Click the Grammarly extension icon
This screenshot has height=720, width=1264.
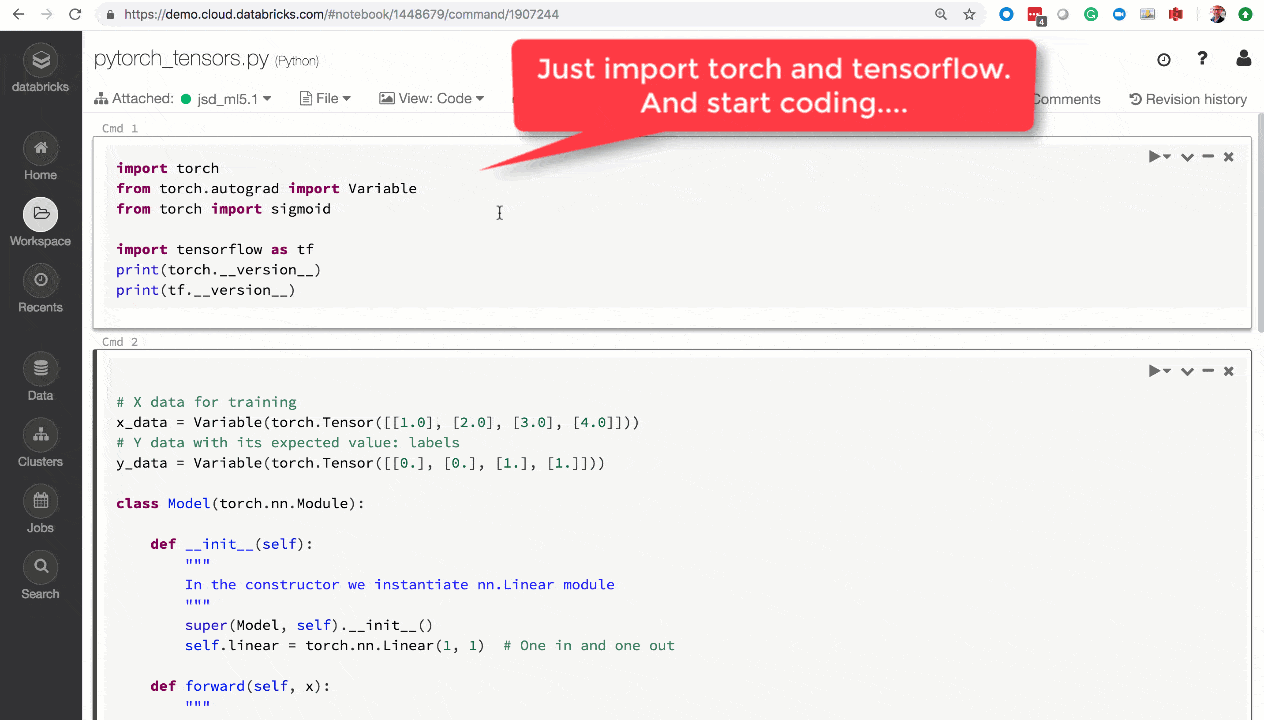point(1091,14)
